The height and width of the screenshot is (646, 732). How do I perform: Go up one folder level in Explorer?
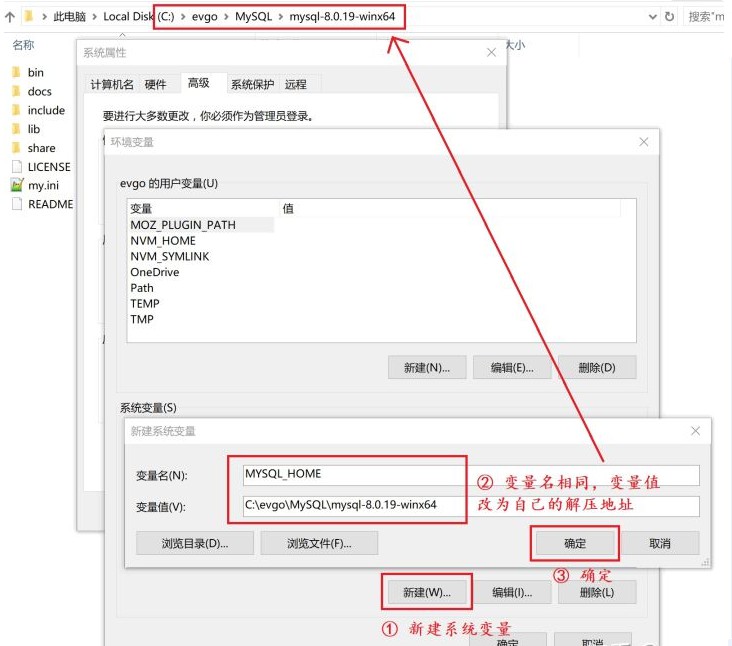click(10, 17)
